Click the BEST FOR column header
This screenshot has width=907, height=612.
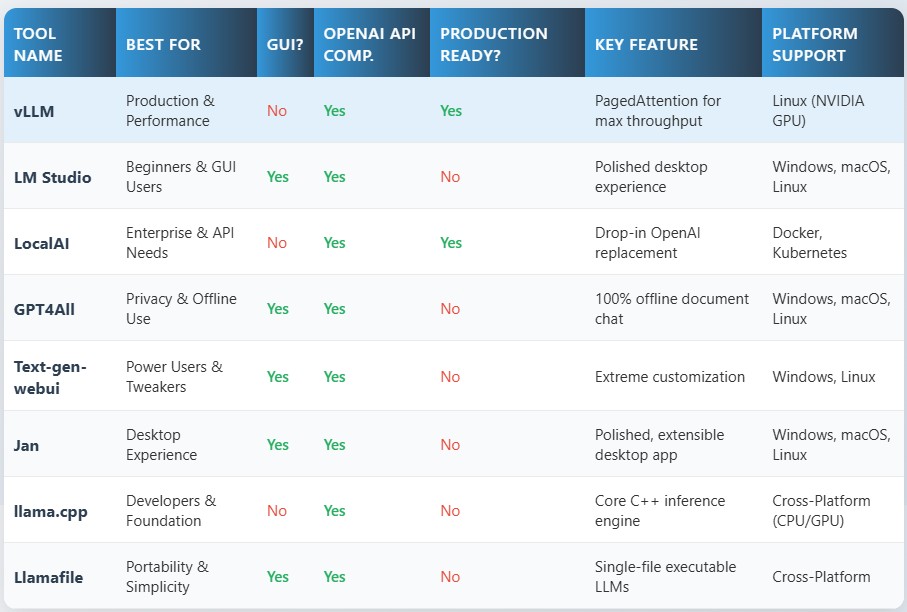(x=163, y=44)
